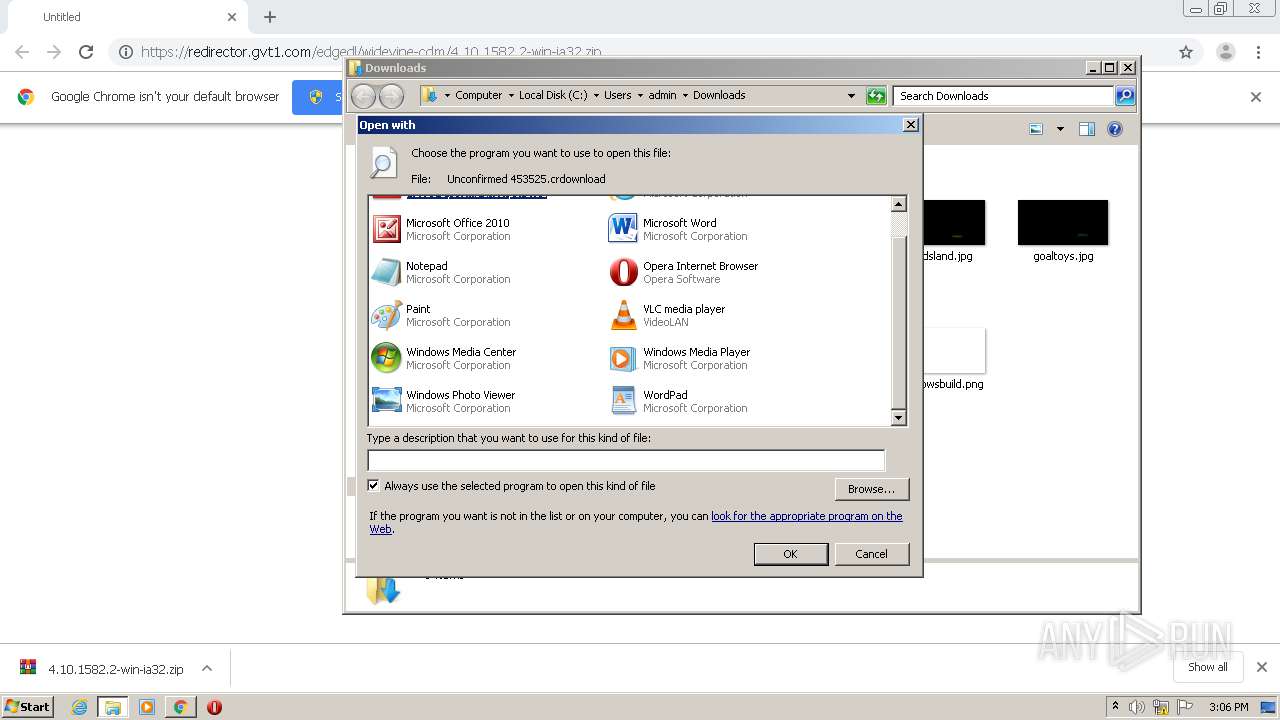Click the Action Center flag tray icon

[1183, 707]
